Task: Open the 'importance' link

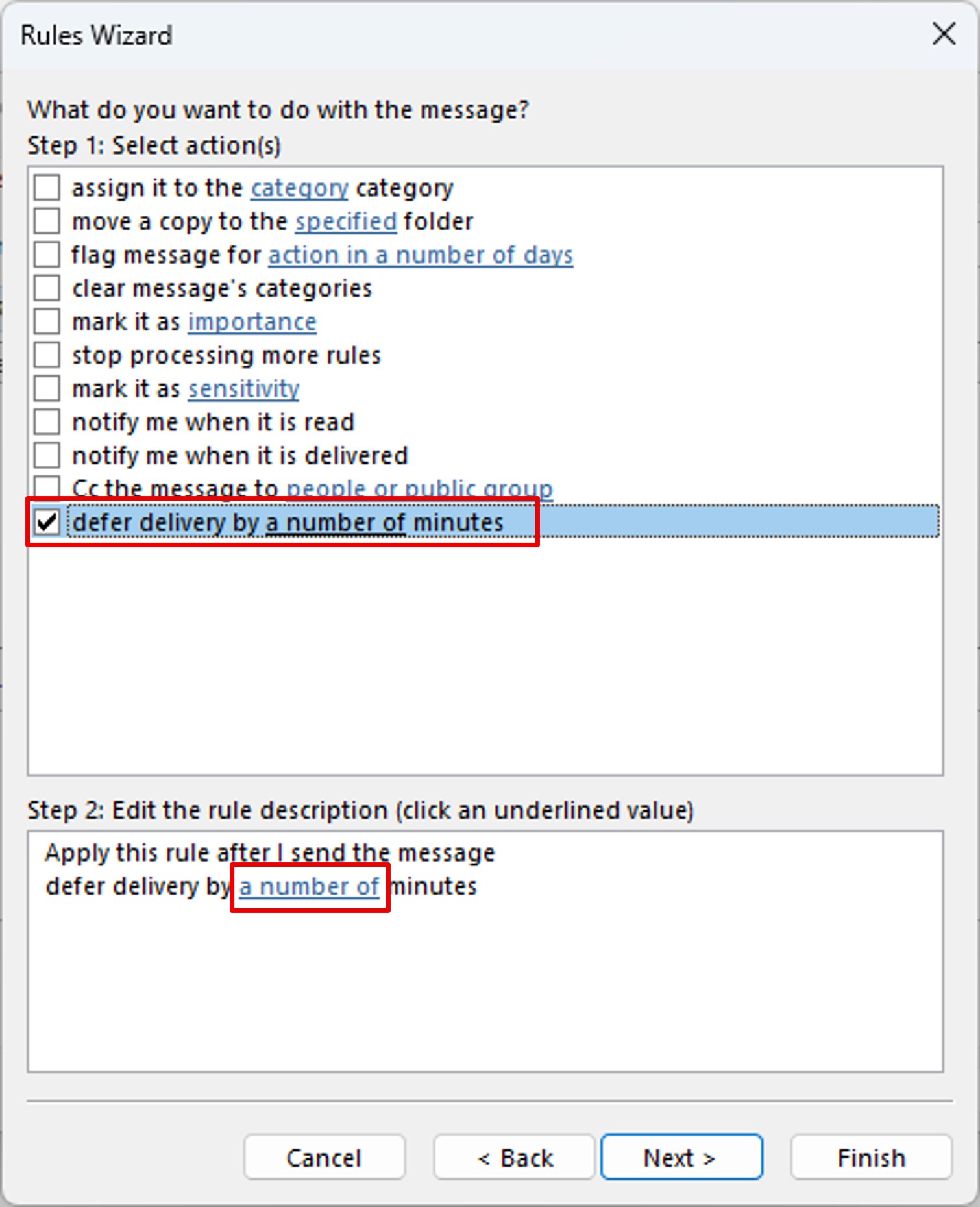Action: [x=252, y=322]
